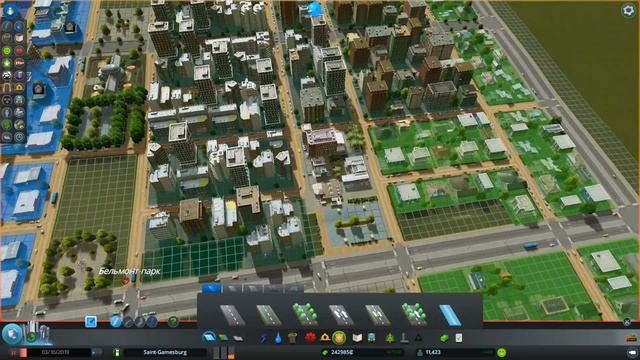Viewport: 640px width, 360px height.
Task: Open the Education book services icon
Action: [x=357, y=338]
